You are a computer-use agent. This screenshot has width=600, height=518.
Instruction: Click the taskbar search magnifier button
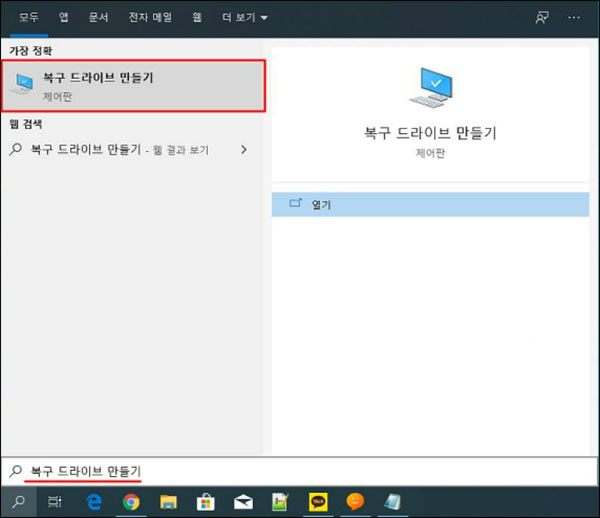[18, 502]
